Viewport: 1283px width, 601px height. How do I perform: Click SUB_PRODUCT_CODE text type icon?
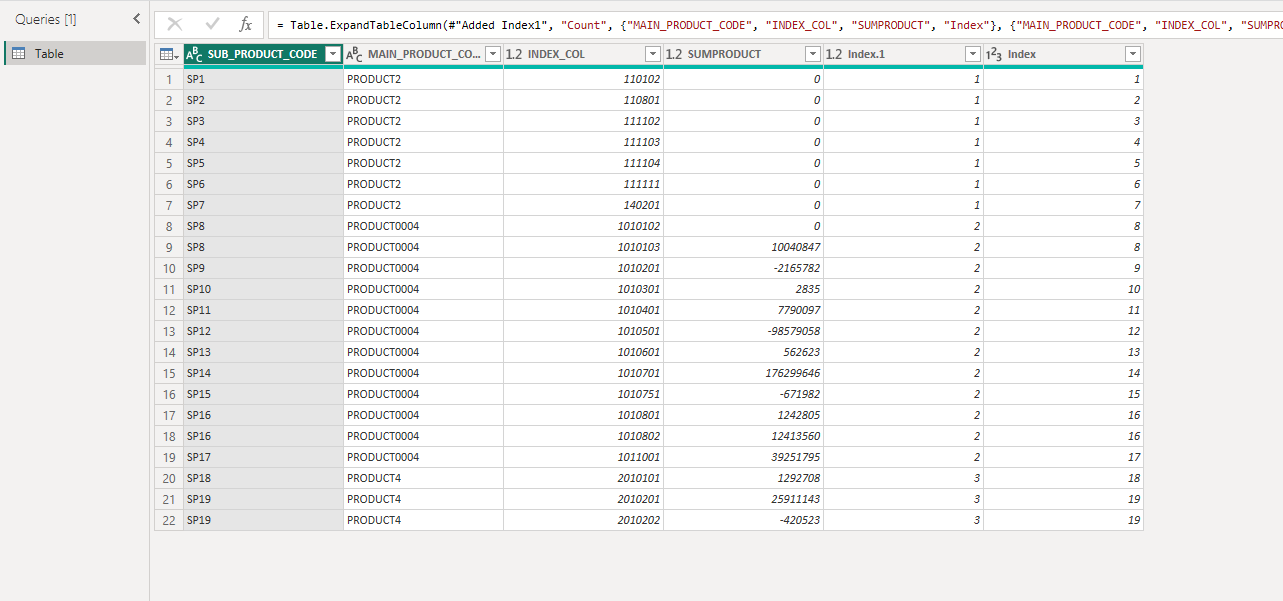click(x=194, y=54)
